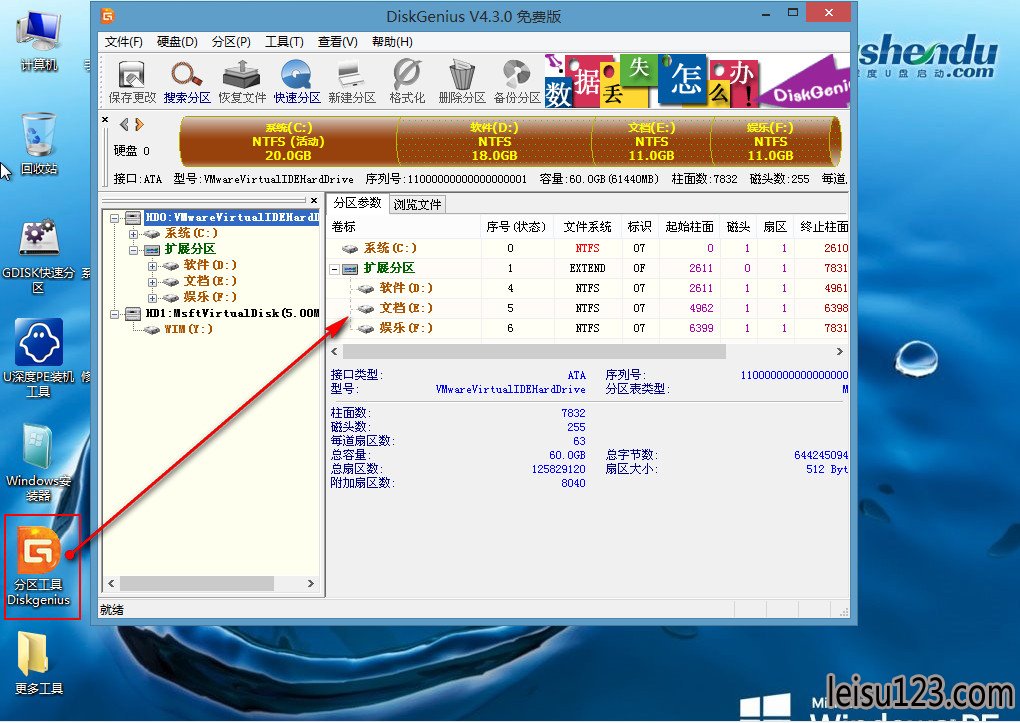Click tree panel horizontal scrollbar thumb

click(x=196, y=584)
